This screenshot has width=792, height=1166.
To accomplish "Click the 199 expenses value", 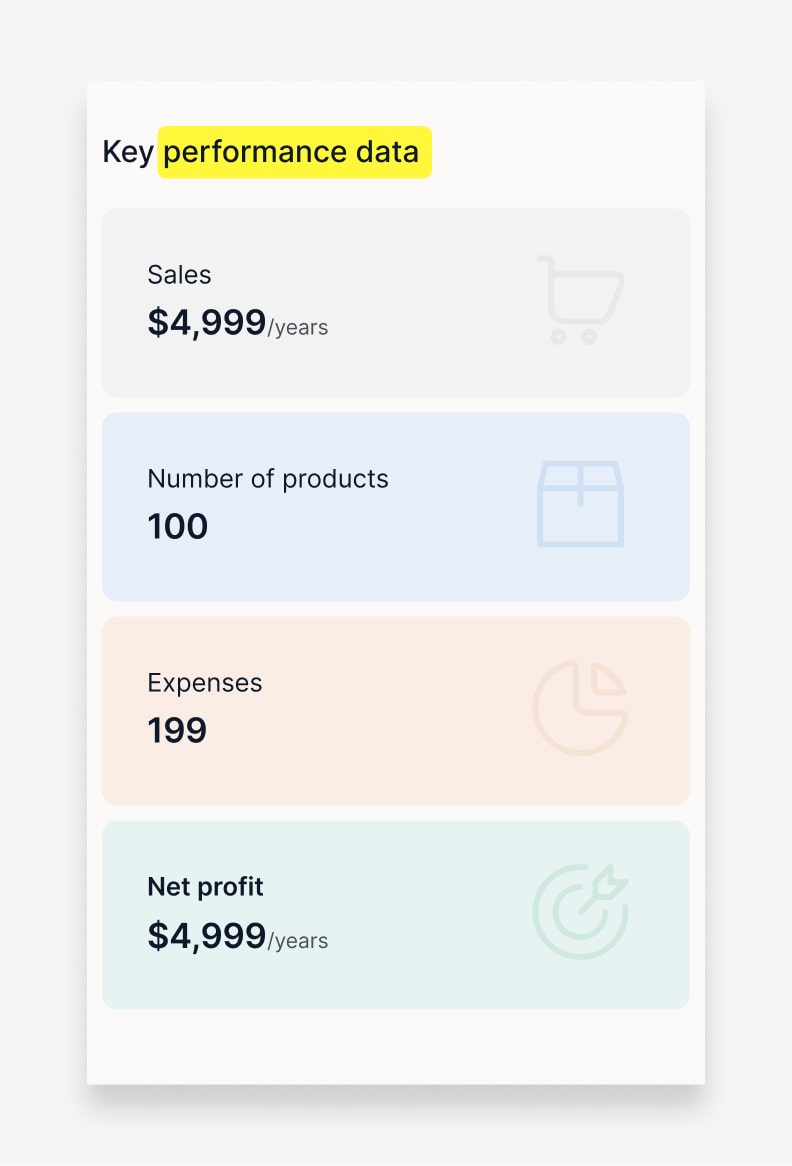I will tap(177, 731).
